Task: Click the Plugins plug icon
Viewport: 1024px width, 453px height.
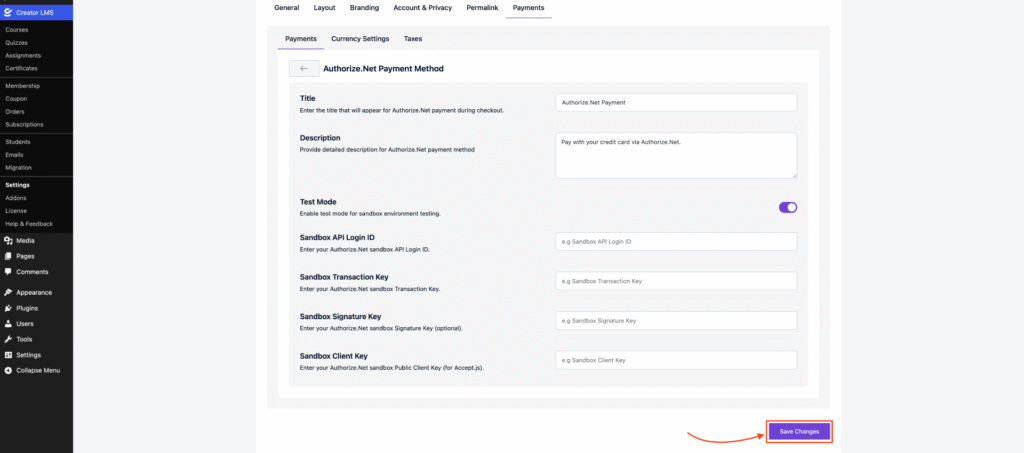Action: (8, 308)
